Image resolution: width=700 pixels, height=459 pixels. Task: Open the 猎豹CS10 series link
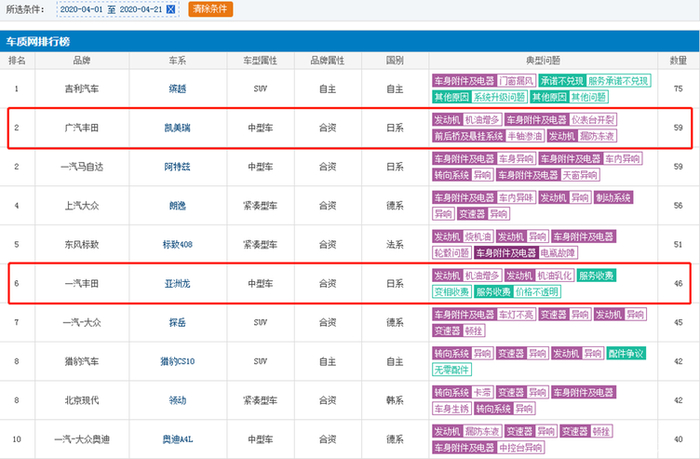pyautogui.click(x=176, y=361)
